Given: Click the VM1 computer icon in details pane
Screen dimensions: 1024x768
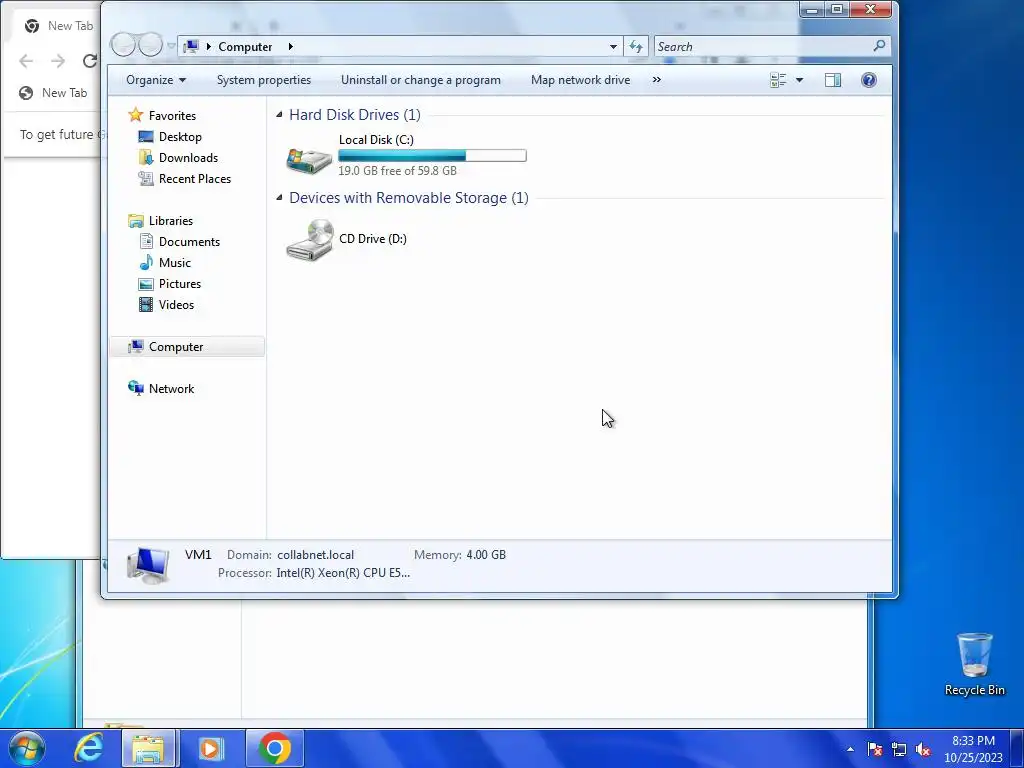Looking at the screenshot, I should (148, 564).
